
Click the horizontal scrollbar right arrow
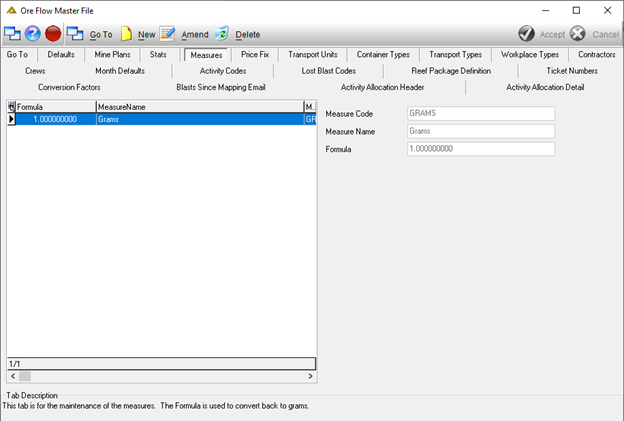click(310, 376)
